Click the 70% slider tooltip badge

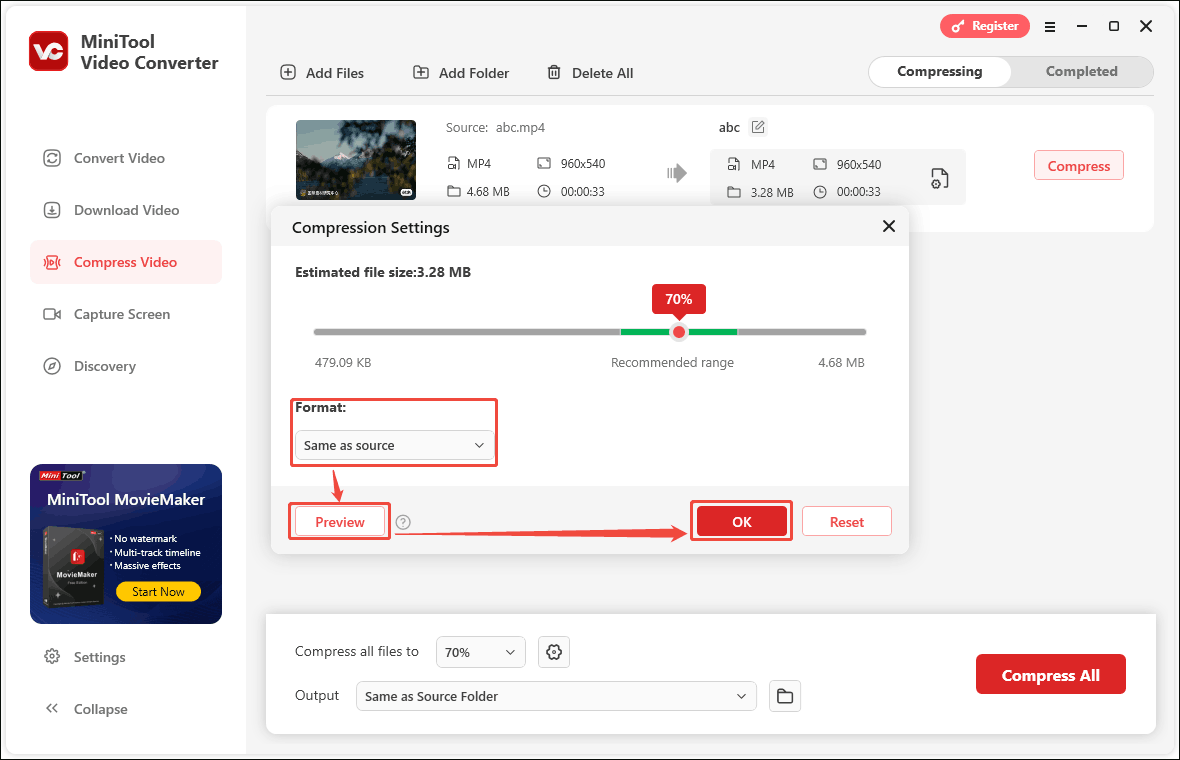point(679,299)
